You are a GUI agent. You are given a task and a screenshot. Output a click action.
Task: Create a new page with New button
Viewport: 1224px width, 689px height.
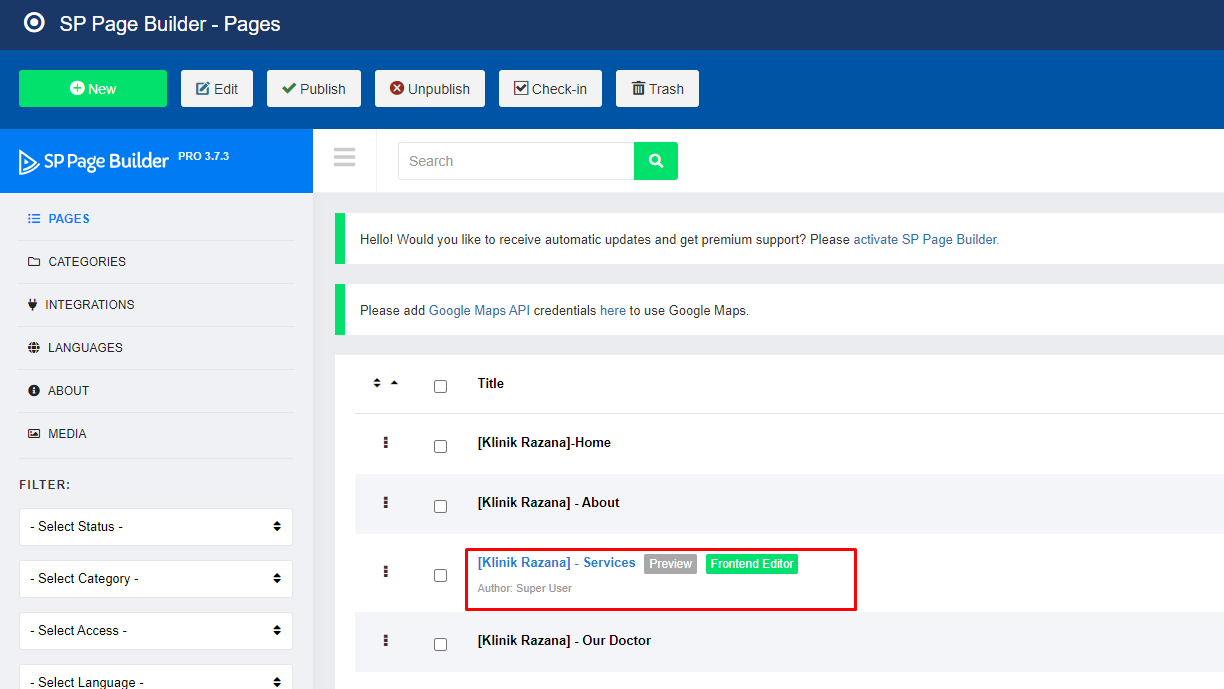[x=93, y=88]
